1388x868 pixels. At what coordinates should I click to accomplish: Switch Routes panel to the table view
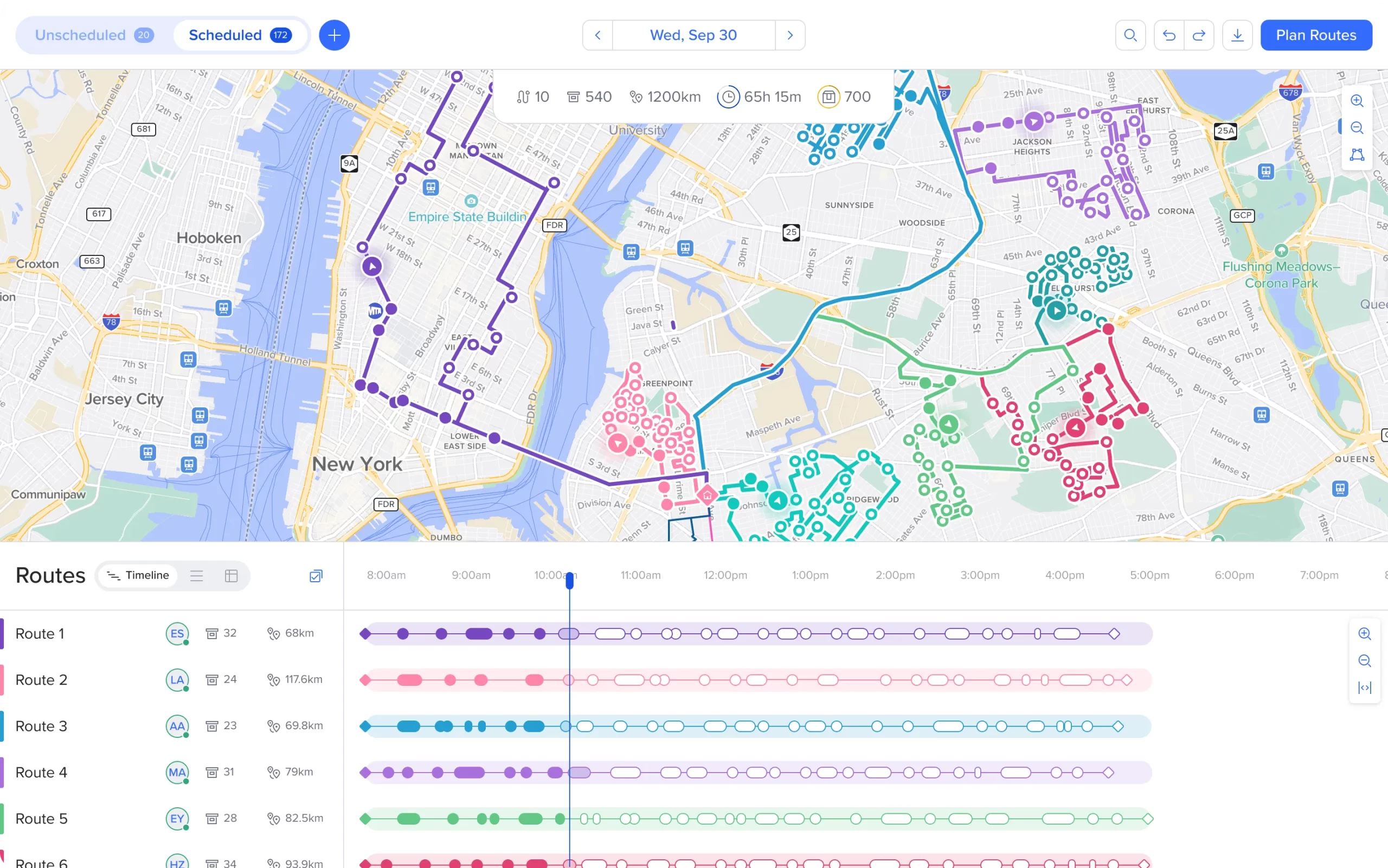coord(231,575)
